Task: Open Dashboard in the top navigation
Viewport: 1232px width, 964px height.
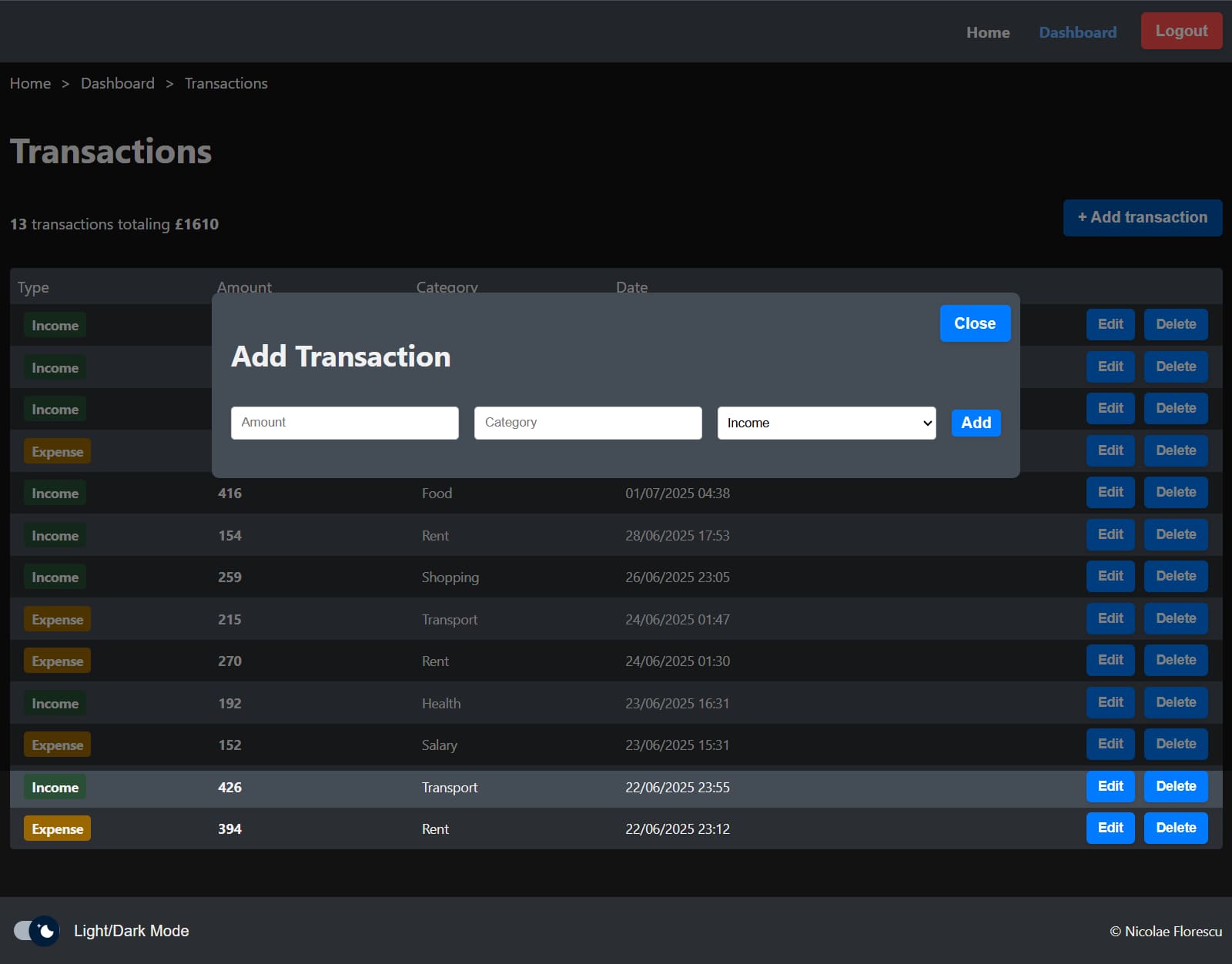Action: coord(1077,32)
